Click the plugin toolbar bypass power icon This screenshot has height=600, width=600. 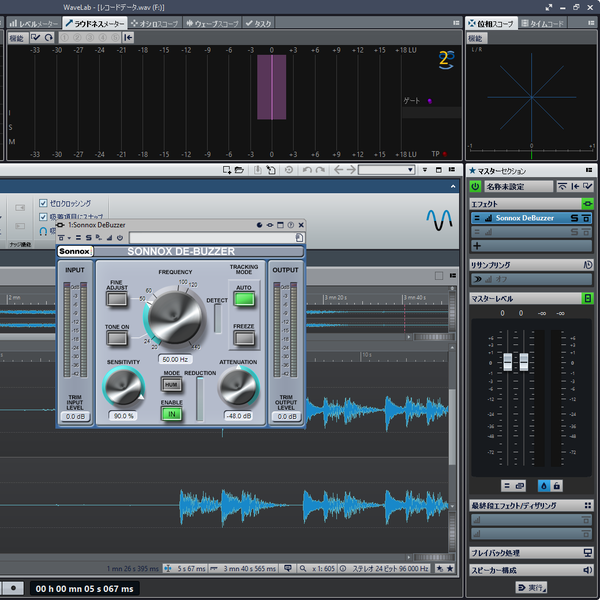point(120,238)
